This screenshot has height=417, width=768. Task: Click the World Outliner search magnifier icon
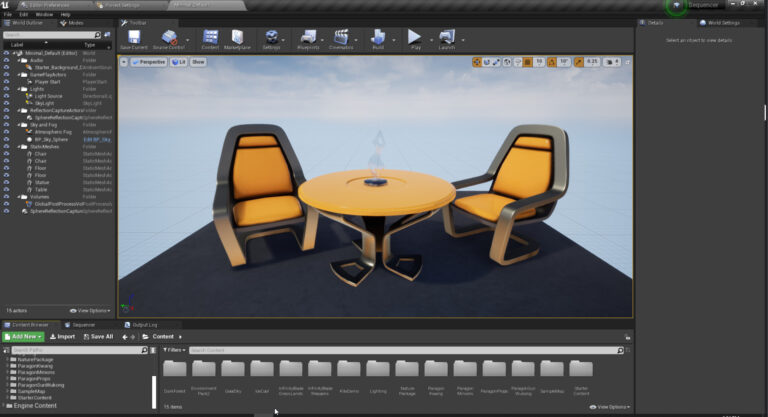(x=97, y=35)
